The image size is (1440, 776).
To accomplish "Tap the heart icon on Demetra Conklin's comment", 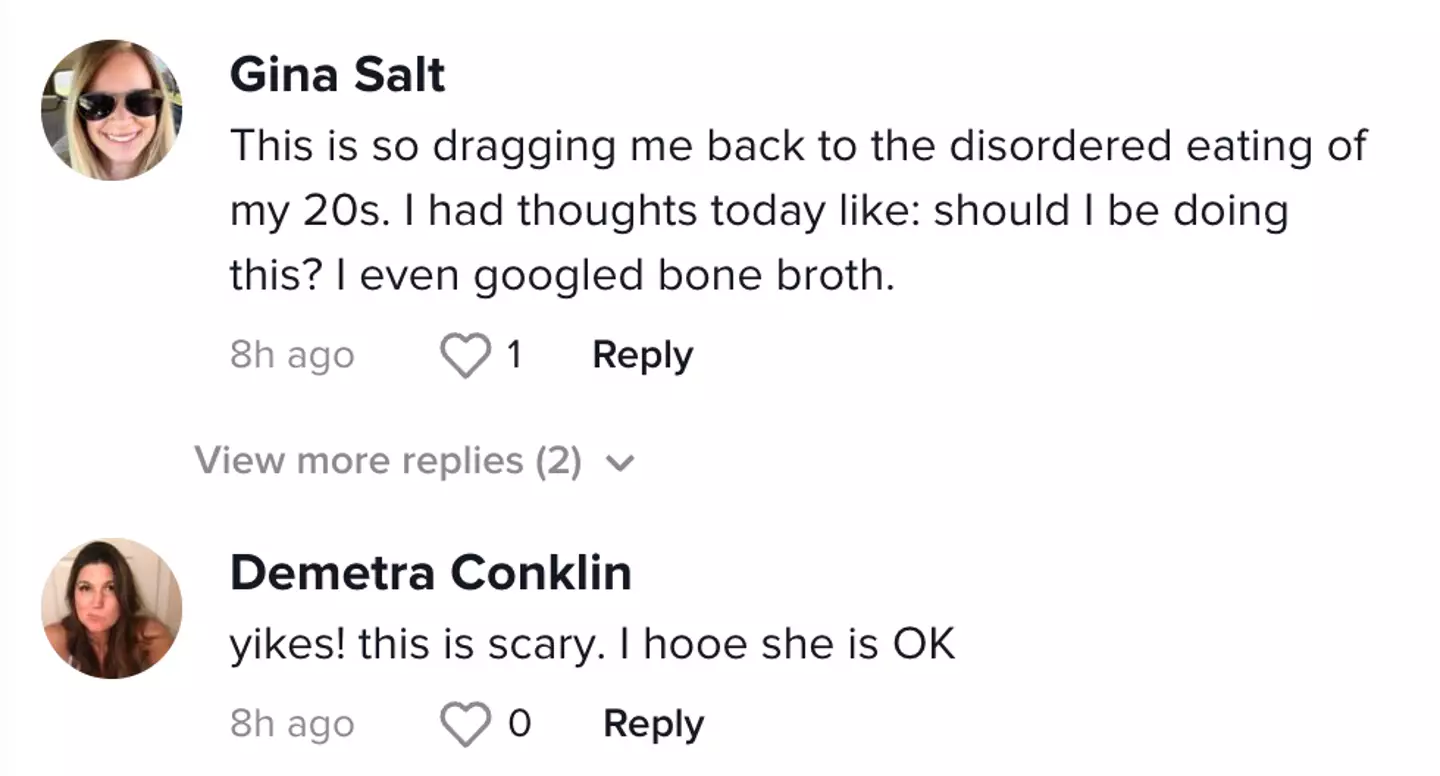I will click(x=465, y=723).
